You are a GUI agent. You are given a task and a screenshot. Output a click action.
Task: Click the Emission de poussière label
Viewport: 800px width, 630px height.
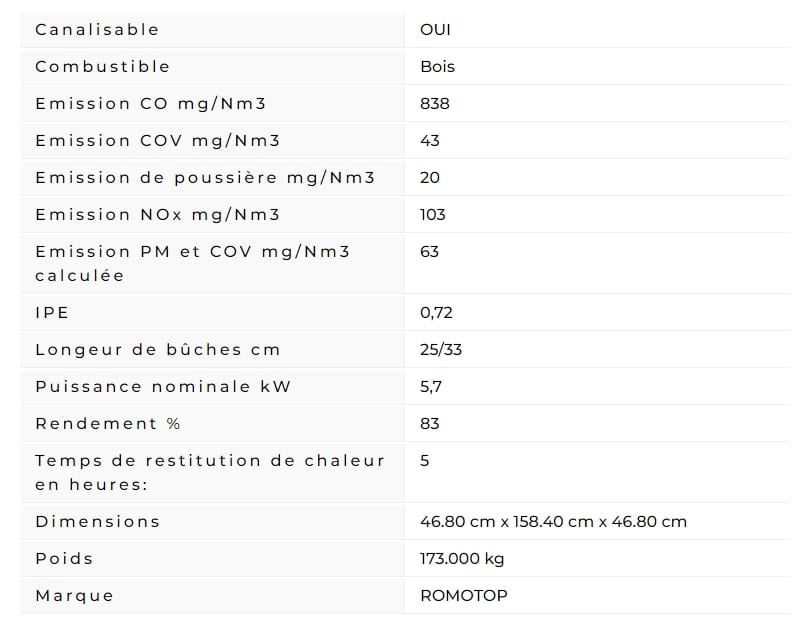point(205,178)
